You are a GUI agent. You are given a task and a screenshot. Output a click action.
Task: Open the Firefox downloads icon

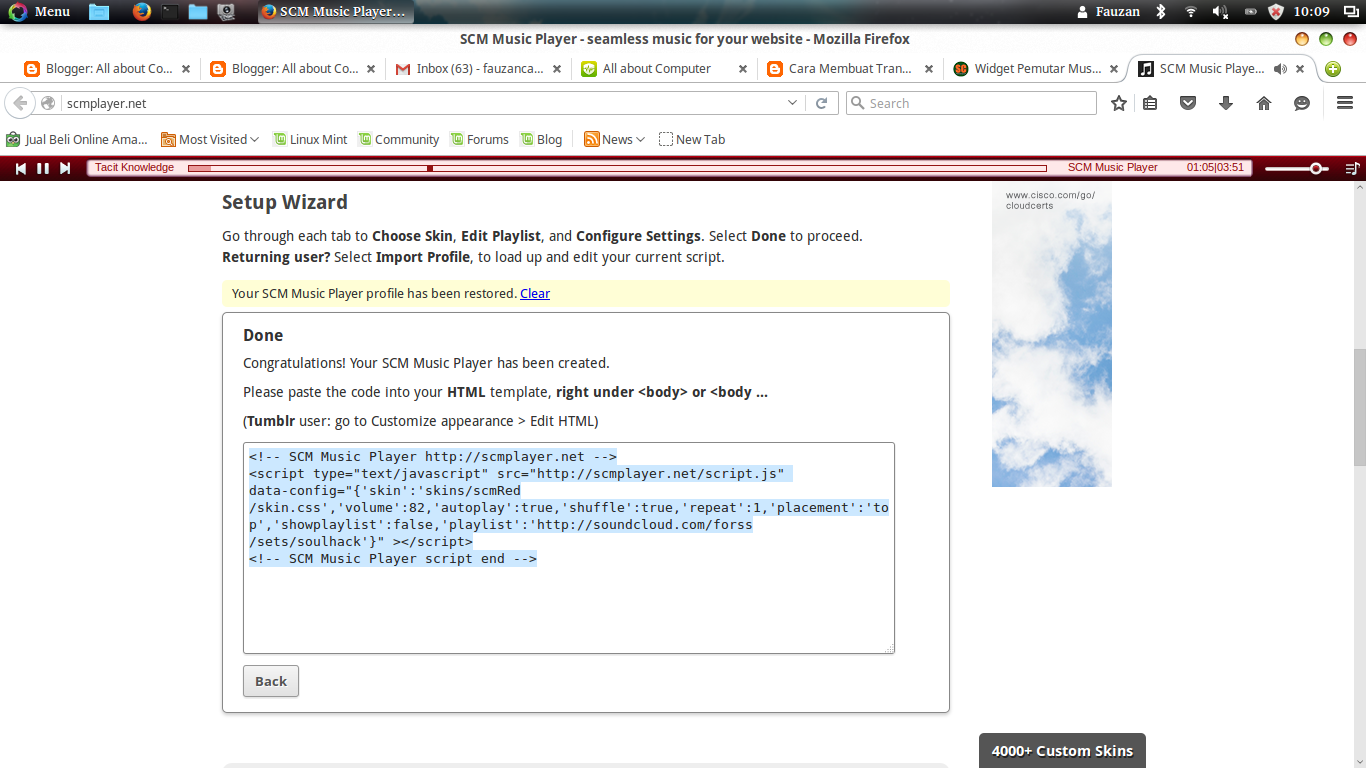1226,102
